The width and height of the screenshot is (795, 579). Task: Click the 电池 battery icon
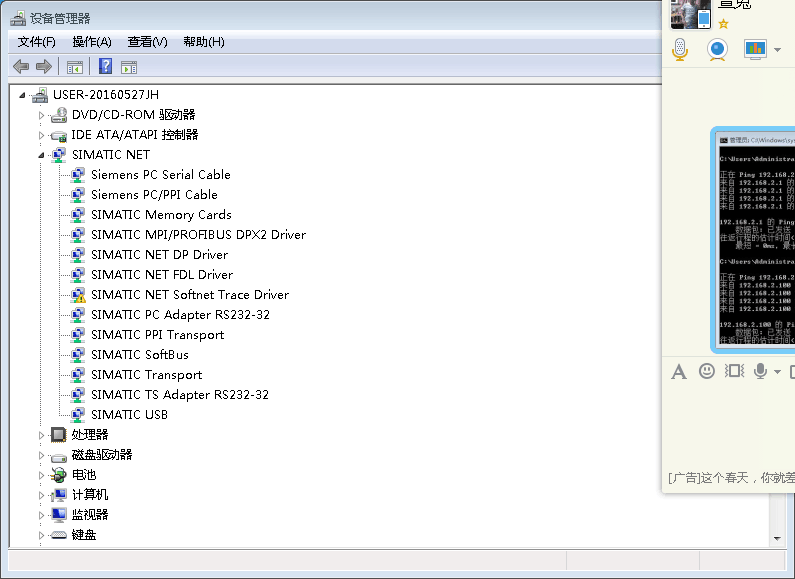coord(58,475)
